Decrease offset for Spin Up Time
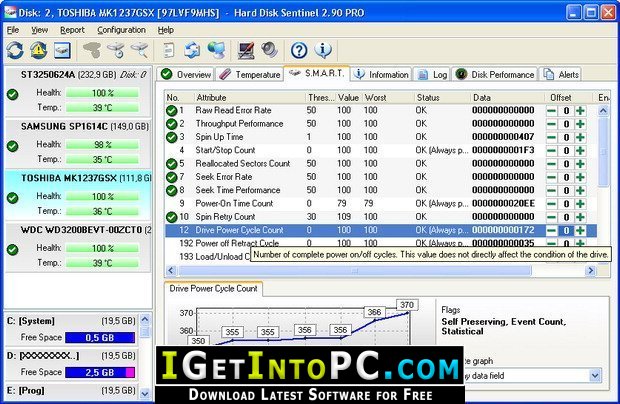Screen dimensions: 620x404 click(551, 137)
